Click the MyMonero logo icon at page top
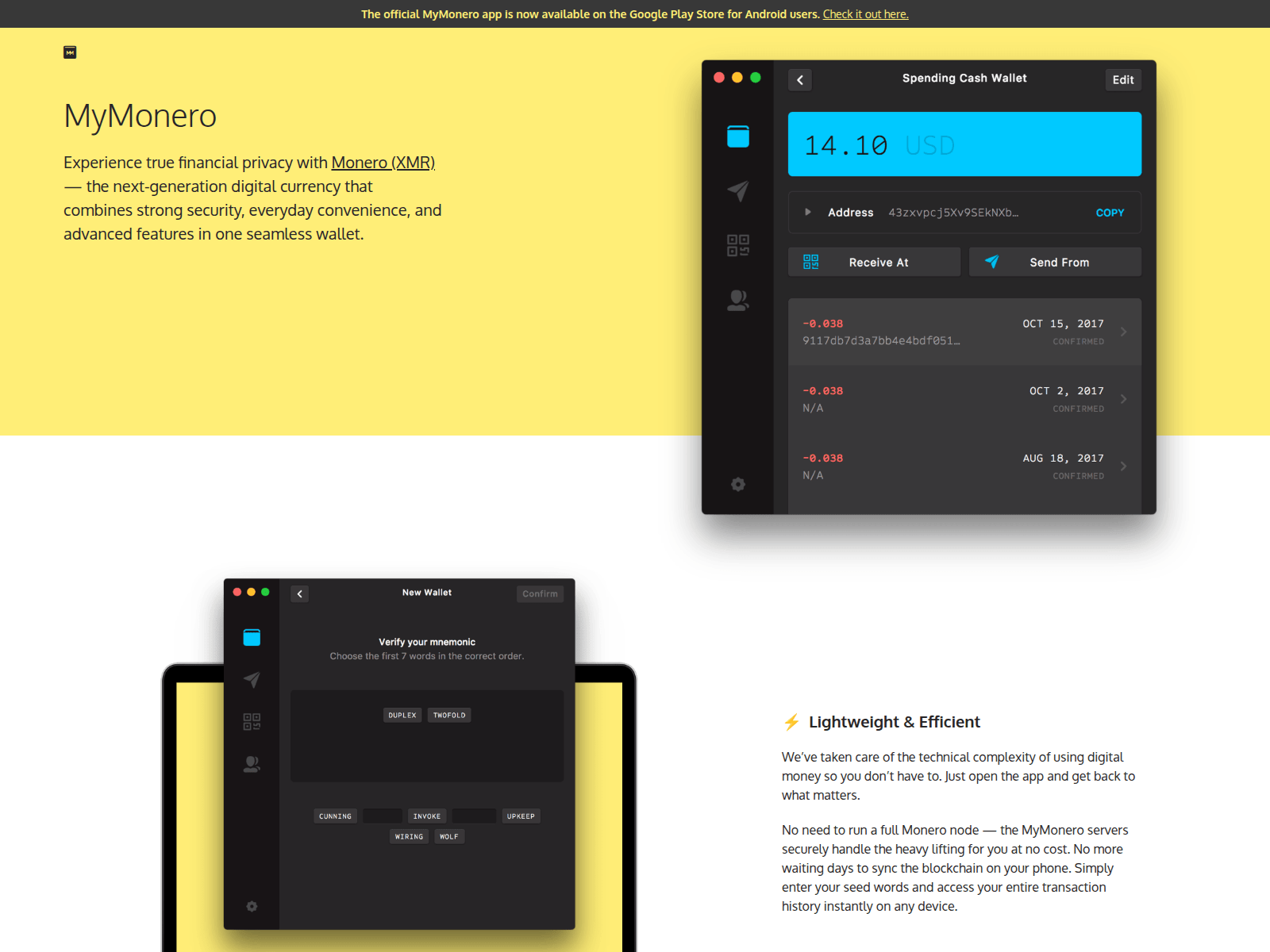1270x952 pixels. pos(70,52)
